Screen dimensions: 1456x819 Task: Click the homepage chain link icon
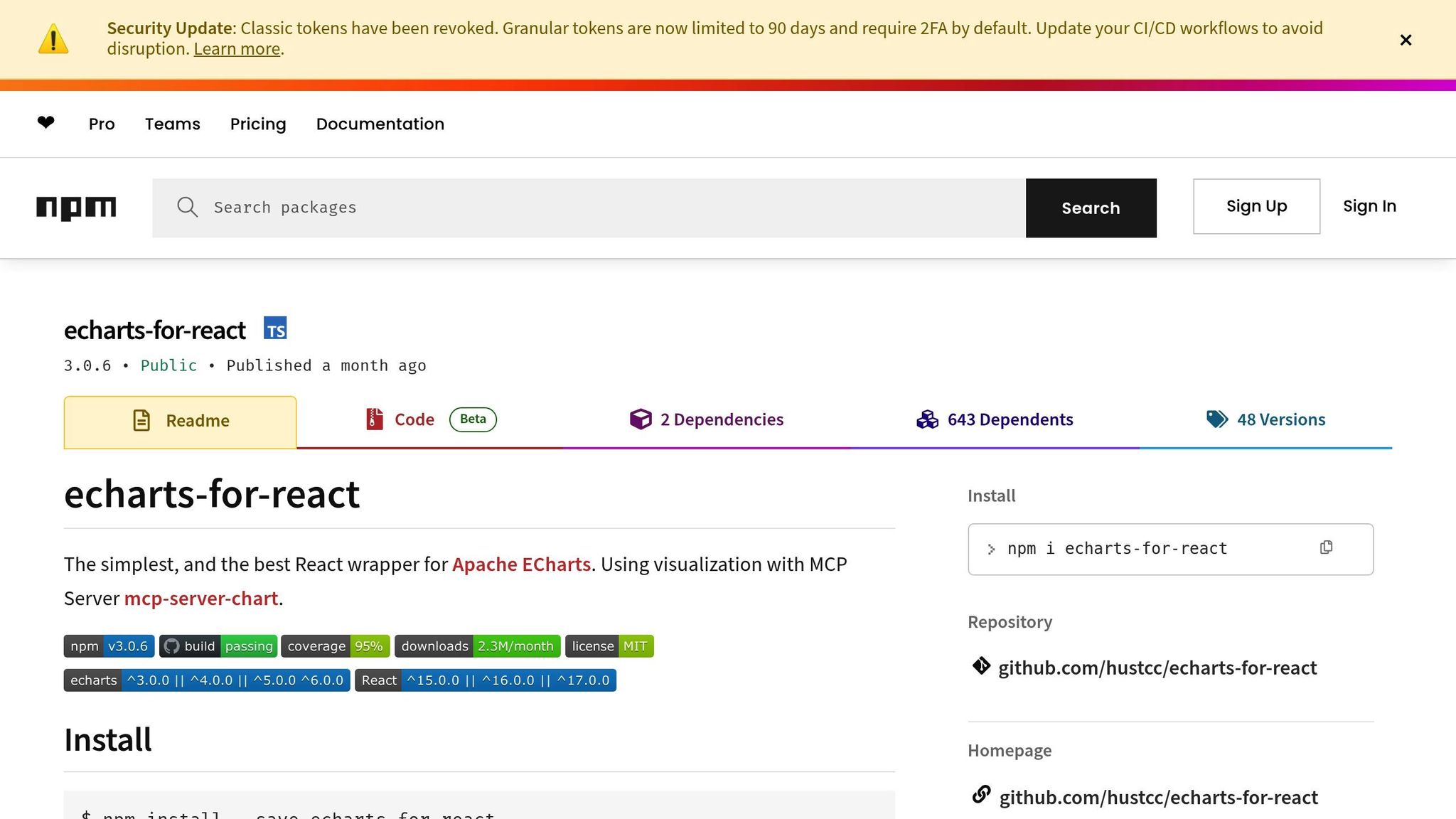pyautogui.click(x=981, y=795)
